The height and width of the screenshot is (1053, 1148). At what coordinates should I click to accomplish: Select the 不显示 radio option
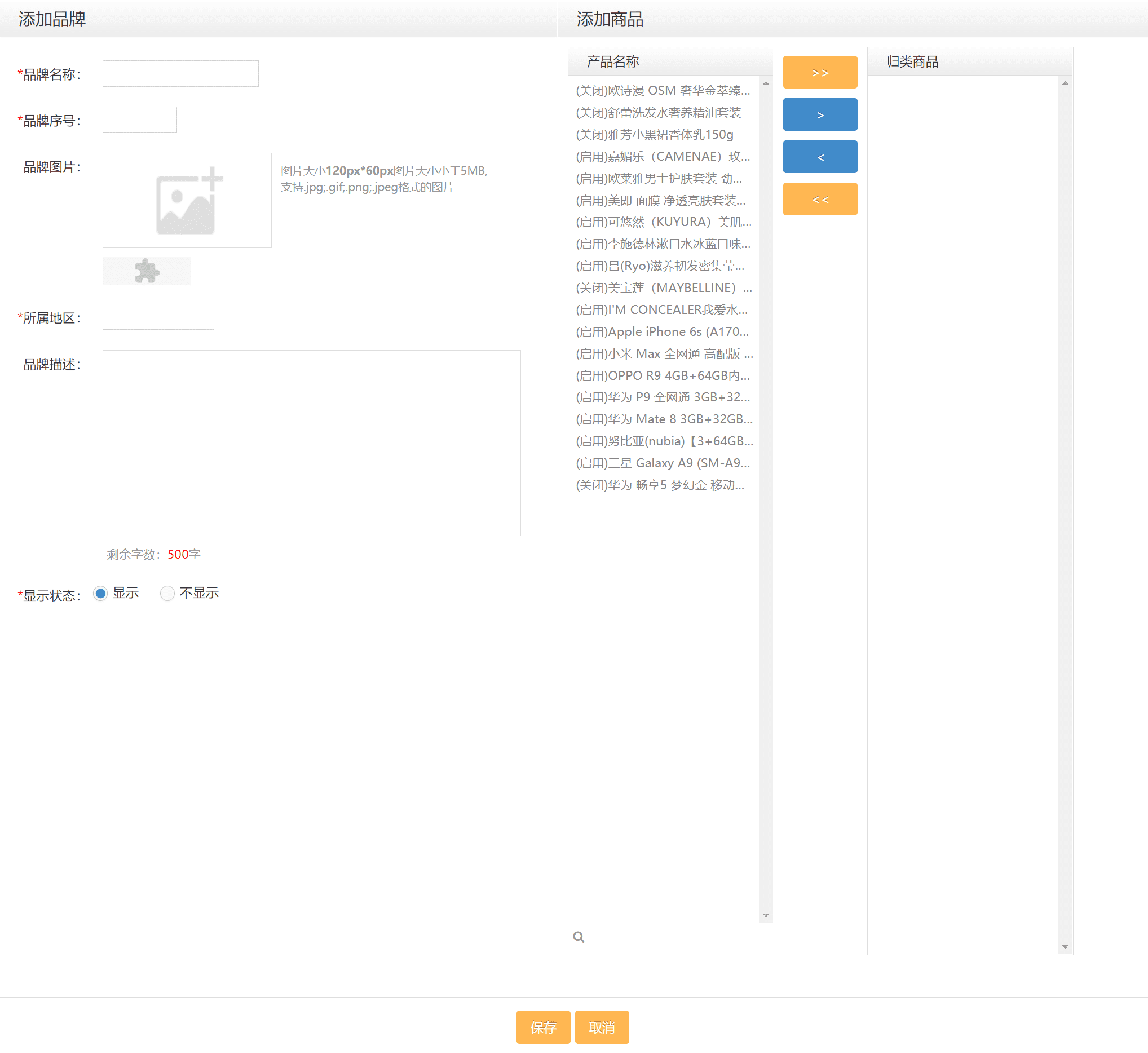click(x=167, y=593)
